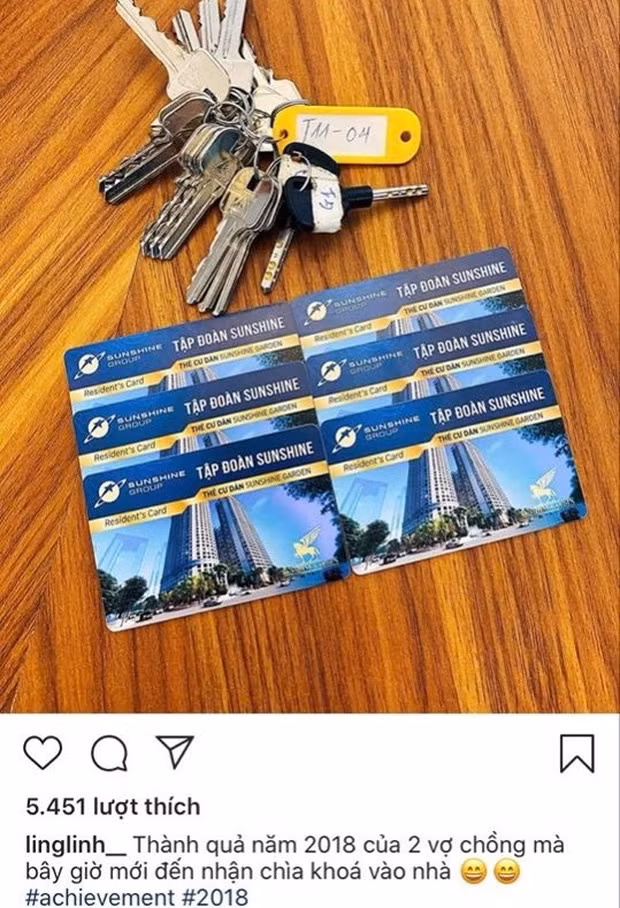Viewport: 620px width, 908px height.
Task: Tap the first grinning emoji in caption
Action: click(x=473, y=872)
